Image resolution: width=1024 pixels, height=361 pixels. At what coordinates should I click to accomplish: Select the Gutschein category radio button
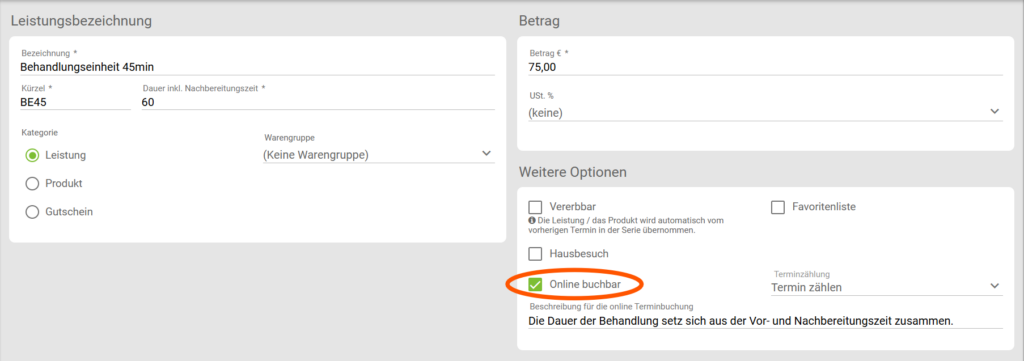click(x=32, y=212)
